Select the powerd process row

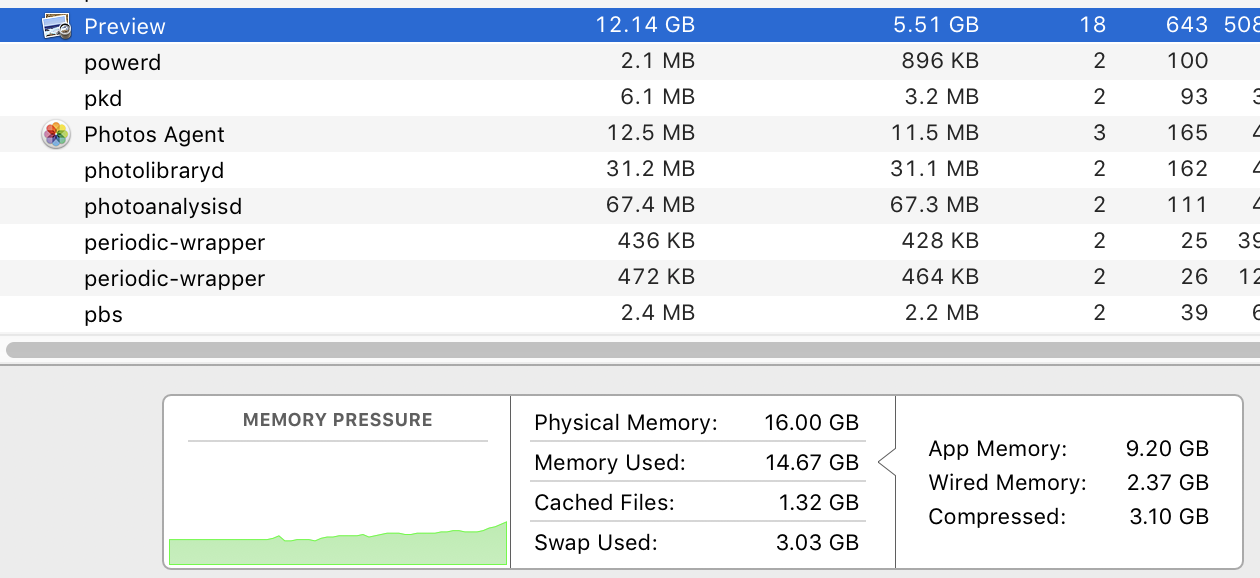pos(630,62)
